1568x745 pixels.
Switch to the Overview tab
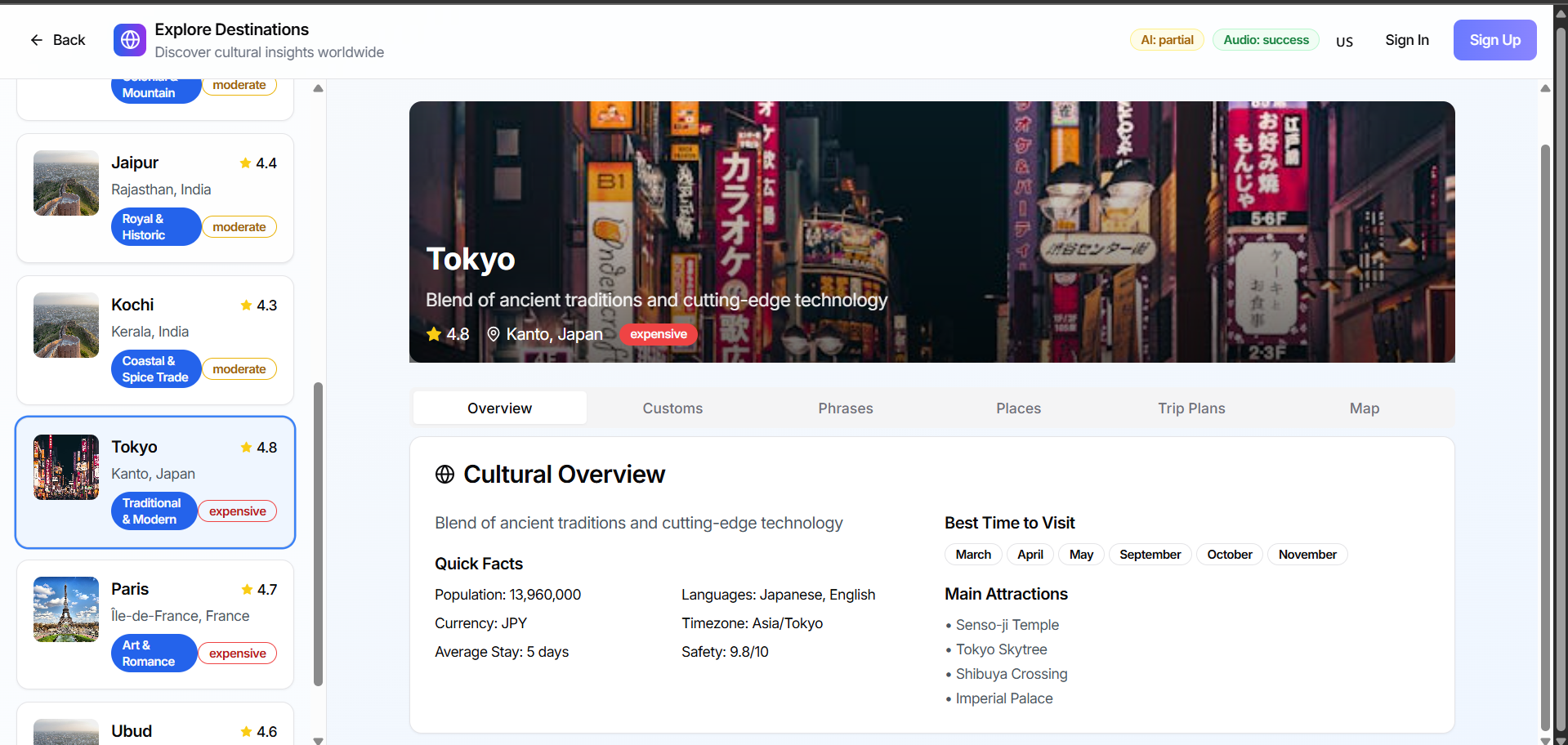(499, 408)
